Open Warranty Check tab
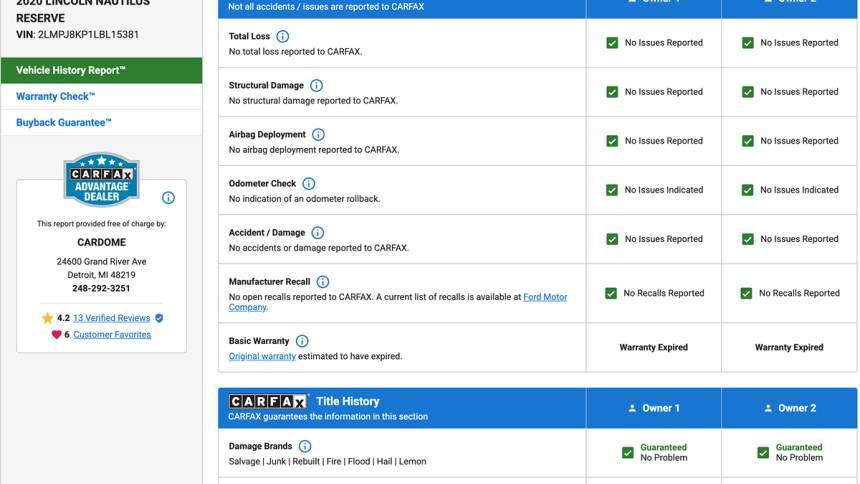This screenshot has height=484, width=860. (101, 97)
